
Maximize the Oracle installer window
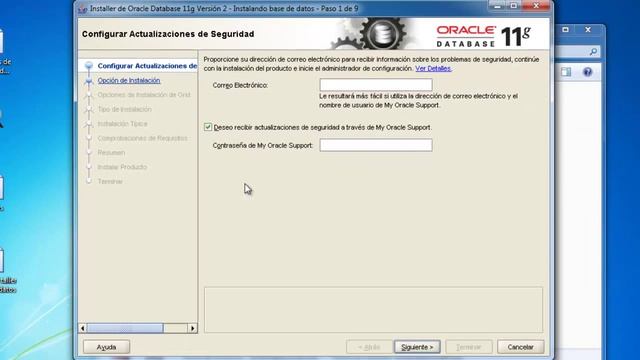pyautogui.click(x=513, y=6)
